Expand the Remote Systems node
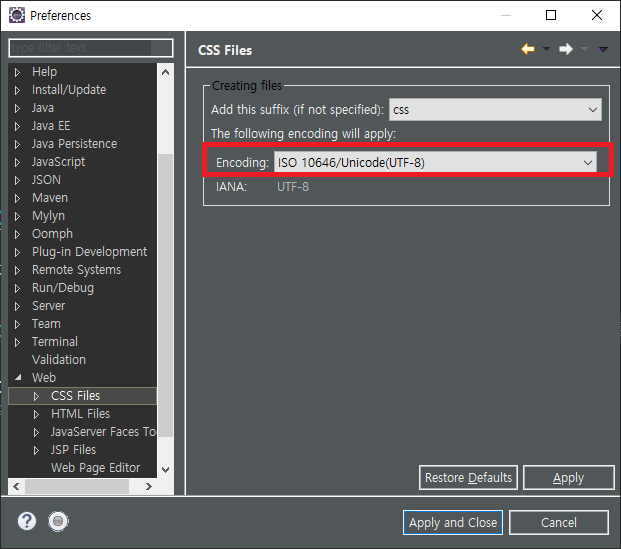 pyautogui.click(x=17, y=270)
